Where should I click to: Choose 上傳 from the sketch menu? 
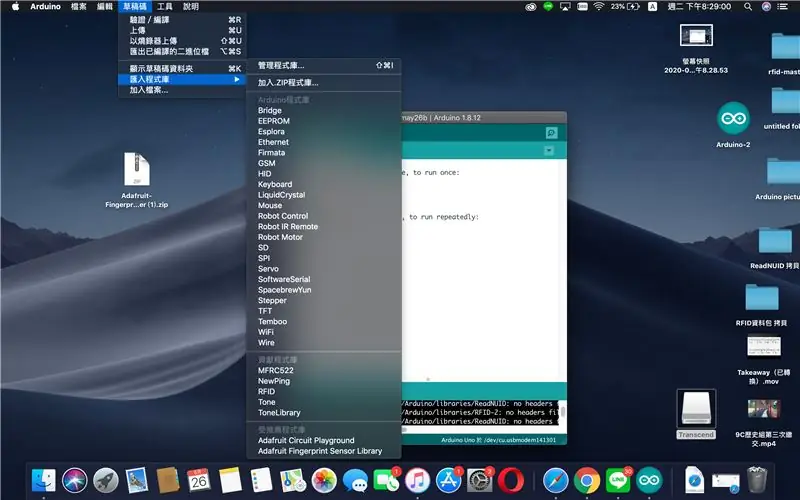[x=182, y=31]
